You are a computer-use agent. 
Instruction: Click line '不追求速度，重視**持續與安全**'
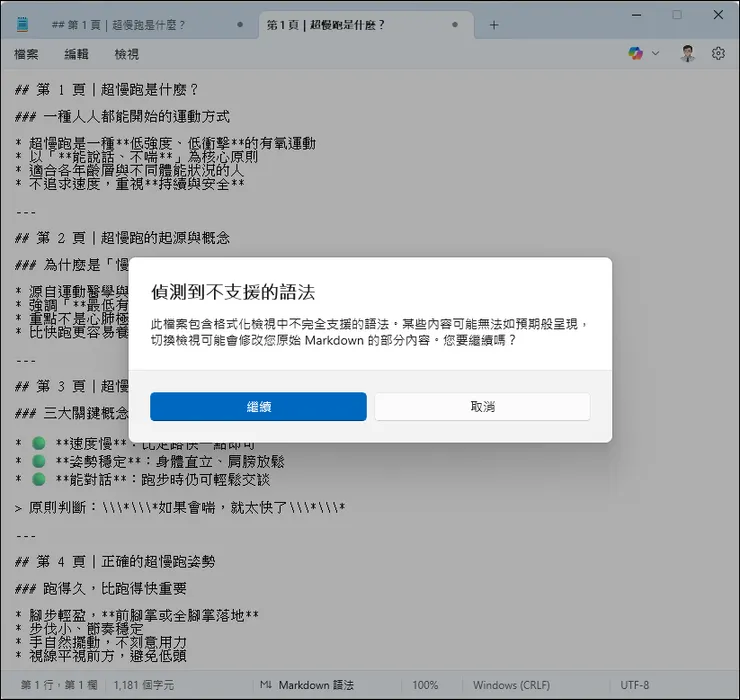point(130,184)
